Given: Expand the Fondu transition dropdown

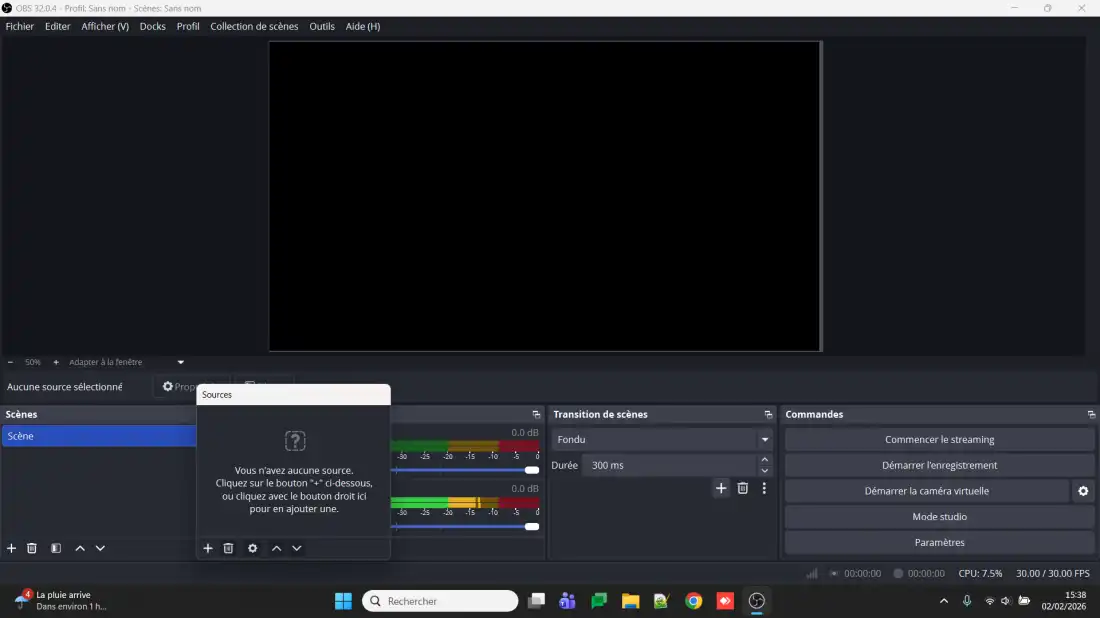Looking at the screenshot, I should click(x=765, y=440).
